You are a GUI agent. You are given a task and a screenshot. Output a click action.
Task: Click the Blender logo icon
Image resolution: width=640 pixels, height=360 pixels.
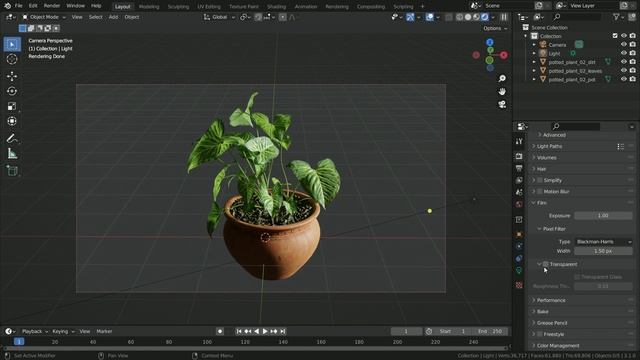click(7, 6)
